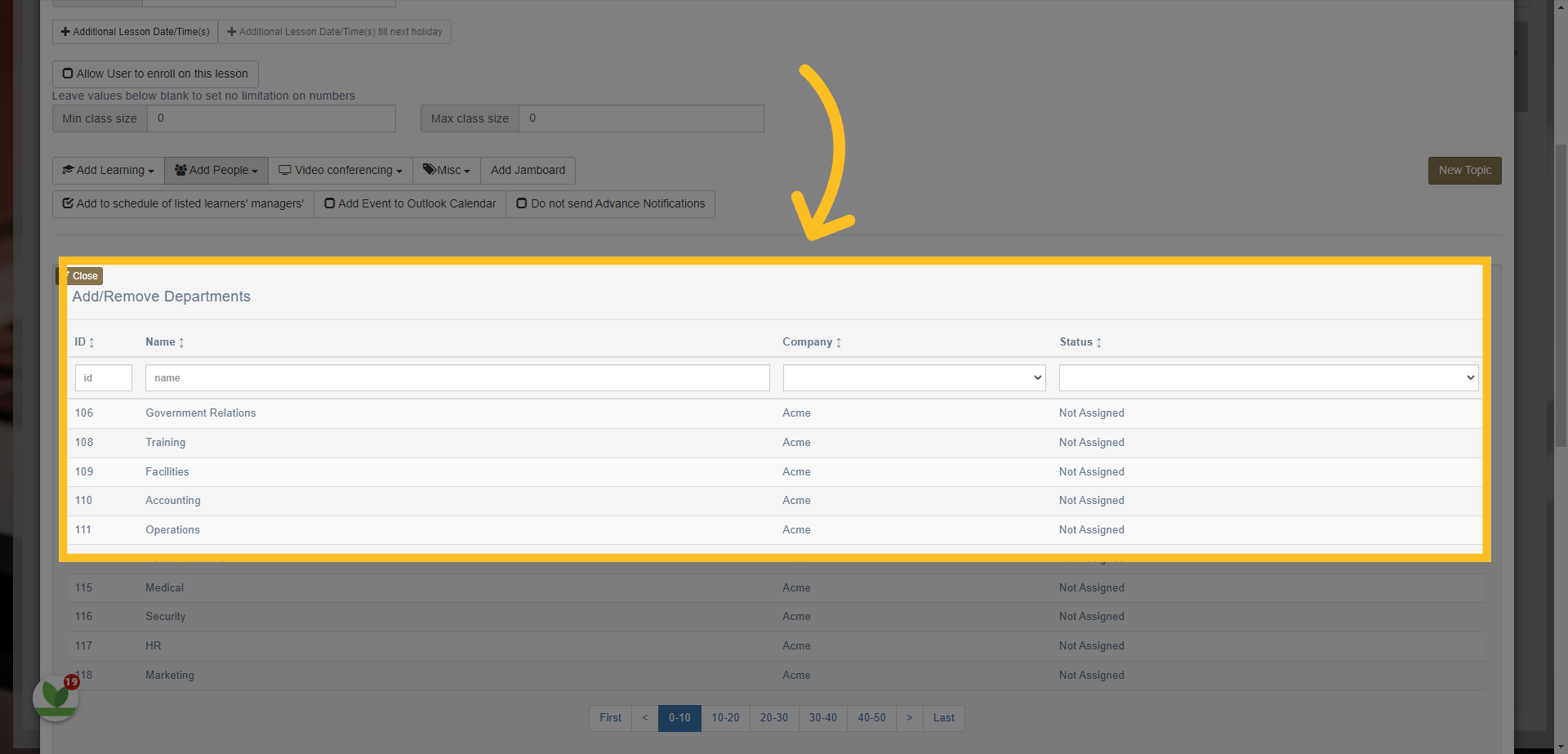This screenshot has width=1568, height=754.
Task: Click Add Jamboard button
Action: 528,171
